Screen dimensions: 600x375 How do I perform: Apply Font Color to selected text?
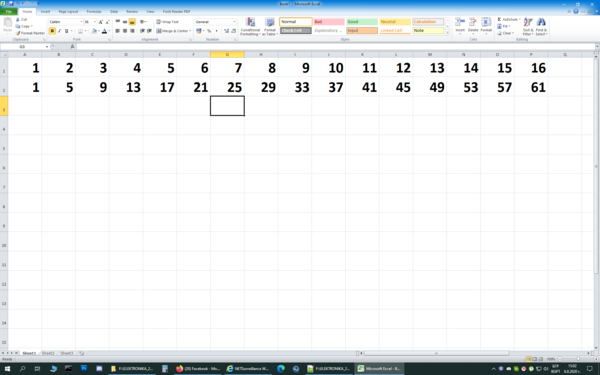point(104,31)
